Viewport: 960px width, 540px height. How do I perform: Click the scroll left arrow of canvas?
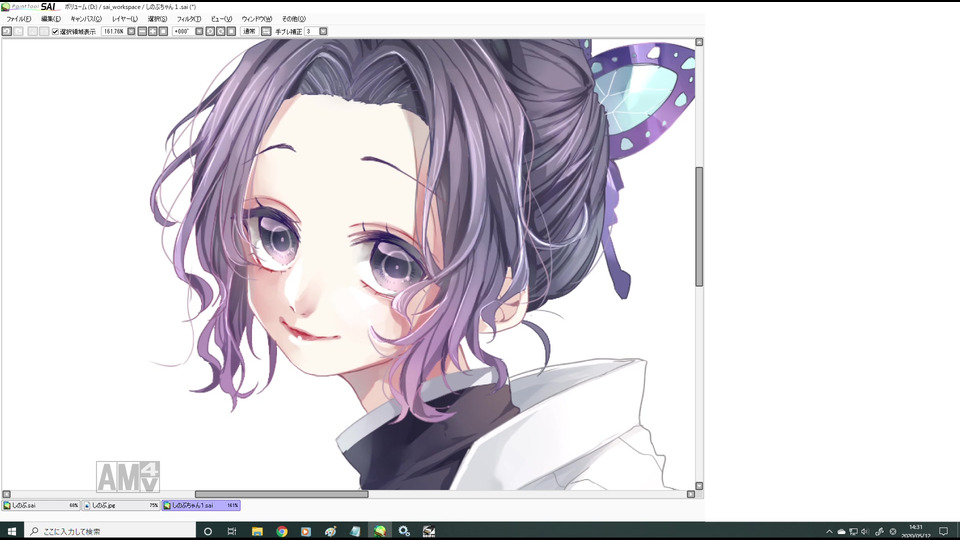pos(6,494)
